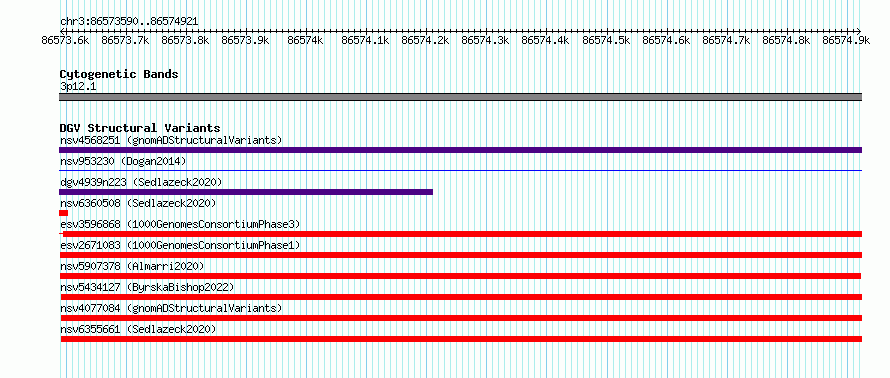Select the red nsv4077084 variant bar

tap(461, 318)
